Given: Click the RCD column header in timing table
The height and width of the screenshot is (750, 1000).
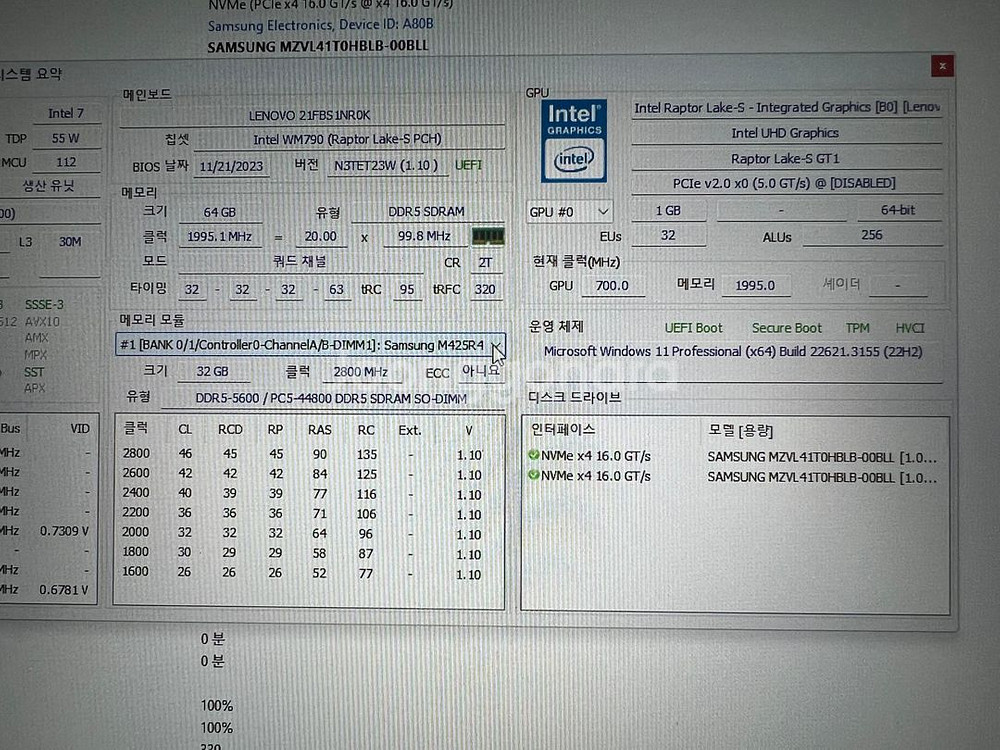Looking at the screenshot, I should point(230,430).
